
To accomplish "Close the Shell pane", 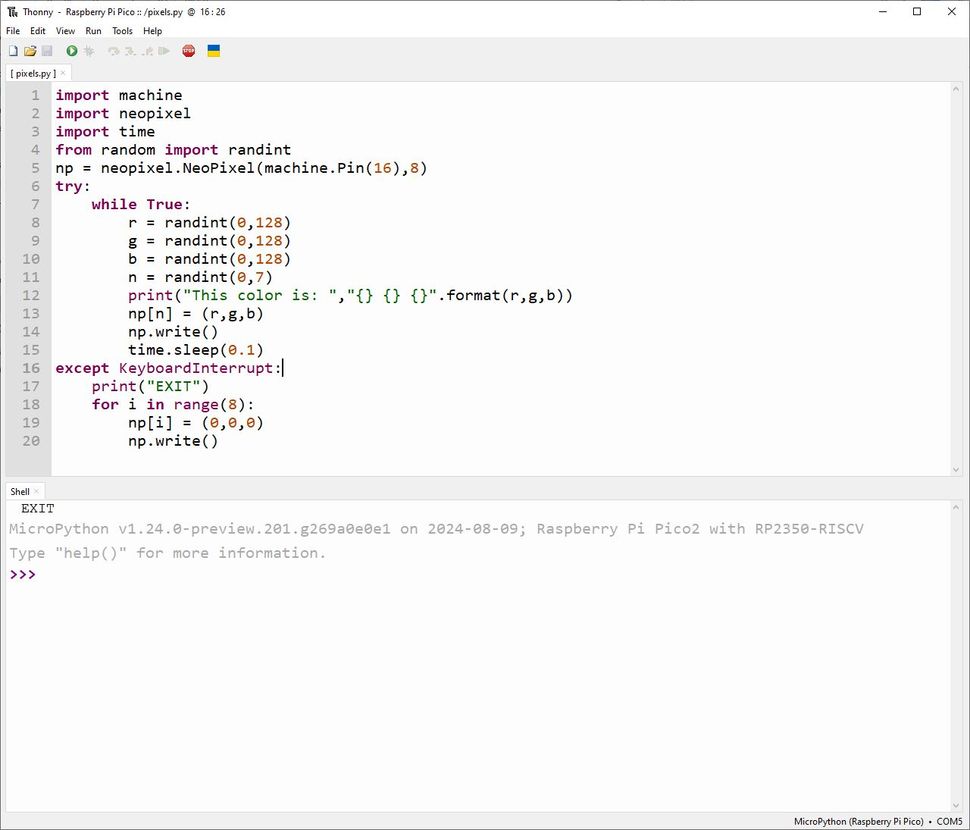I will click(x=38, y=491).
